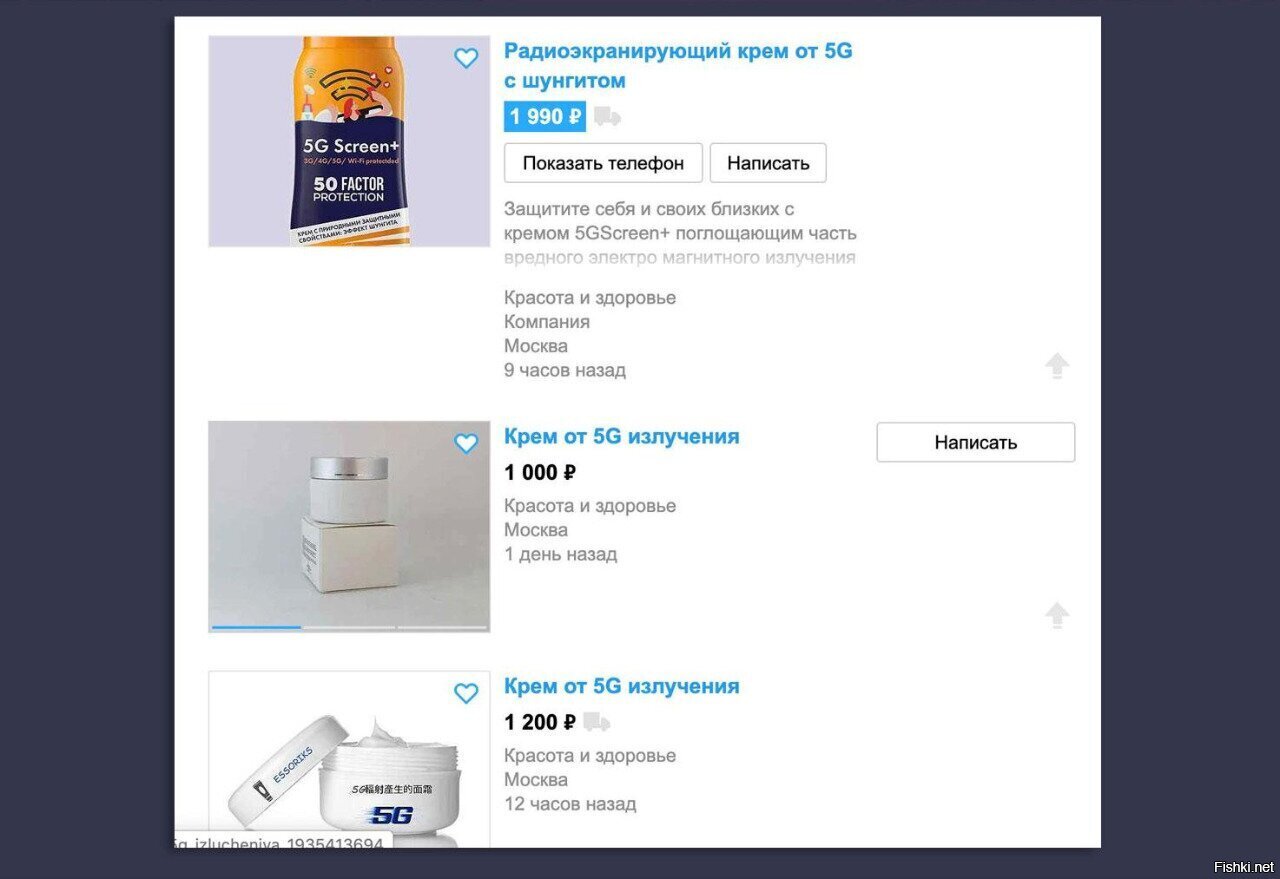This screenshot has height=879, width=1280.
Task: Click up-arrow promote icon on second listing
Action: pyautogui.click(x=1057, y=615)
